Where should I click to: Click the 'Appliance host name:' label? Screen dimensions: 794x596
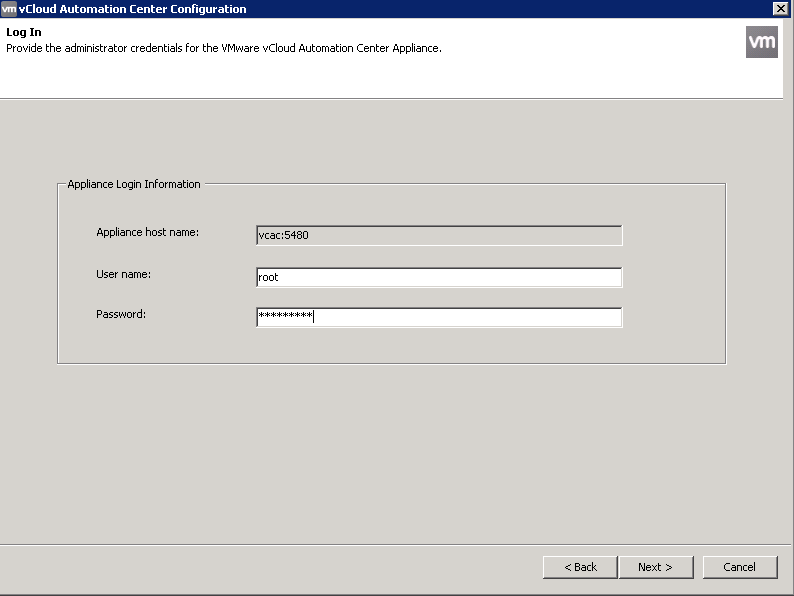(x=147, y=232)
